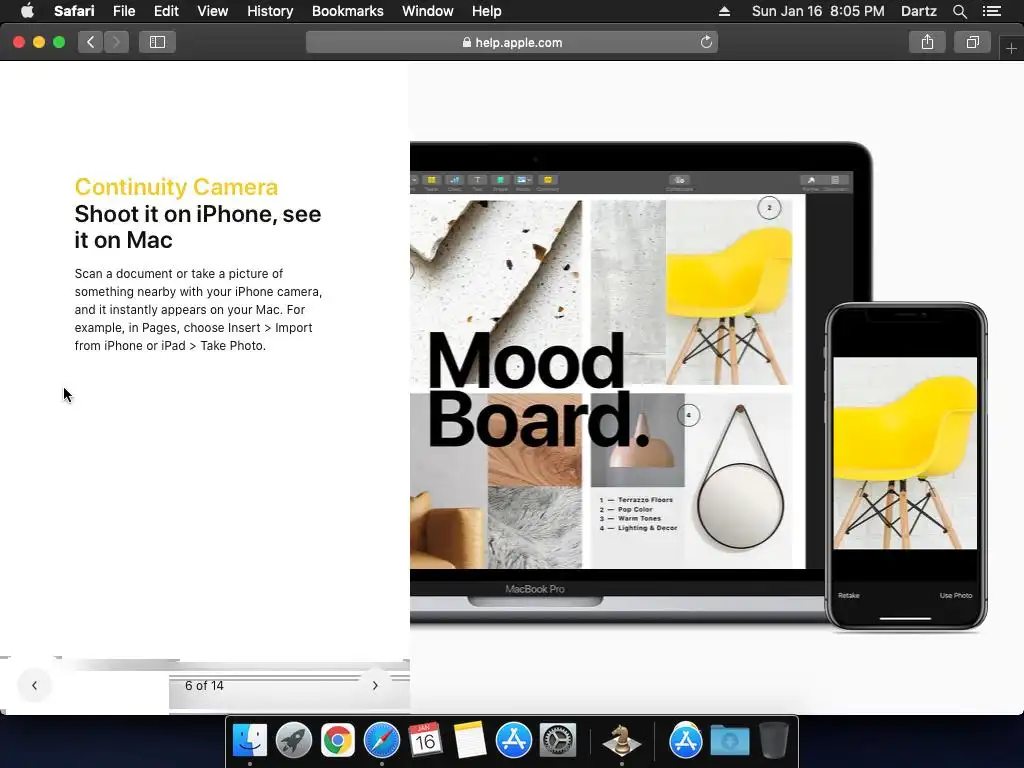Click the green fullscreen window button
The image size is (1024, 768).
(x=59, y=42)
